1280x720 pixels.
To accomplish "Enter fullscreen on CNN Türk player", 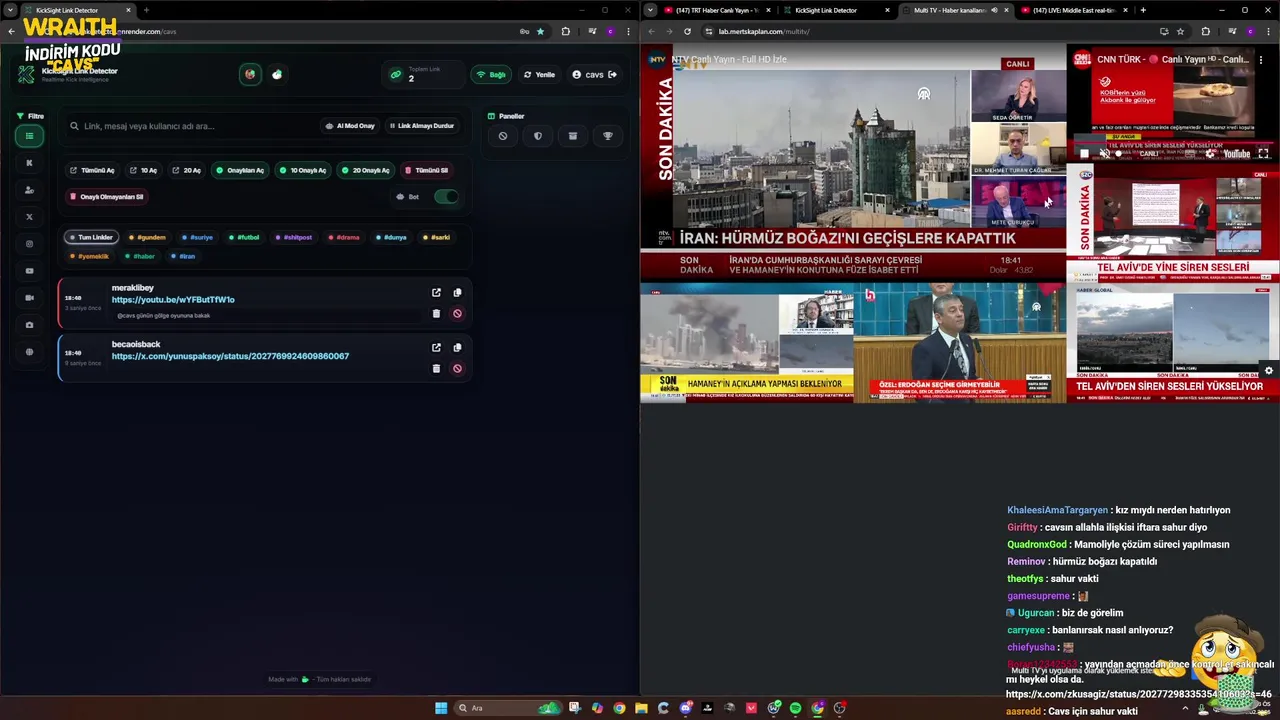I will pos(1263,154).
